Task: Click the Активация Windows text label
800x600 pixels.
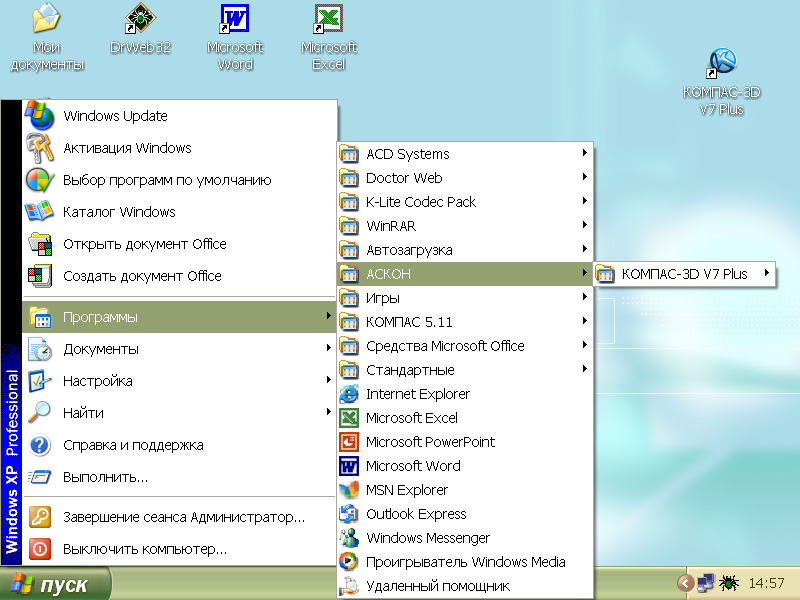Action: tap(127, 148)
